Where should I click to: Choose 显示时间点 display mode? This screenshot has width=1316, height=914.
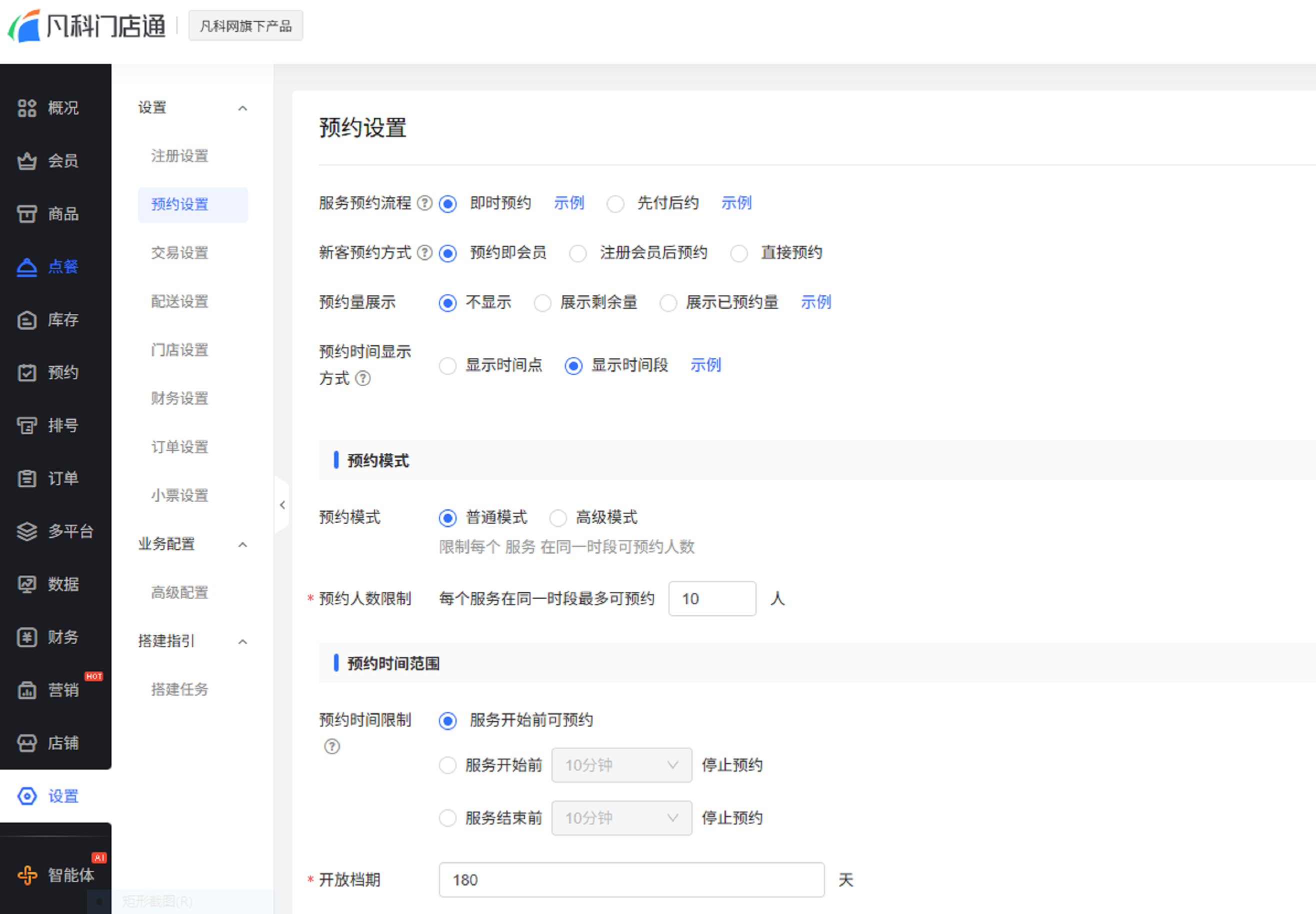[x=447, y=365]
